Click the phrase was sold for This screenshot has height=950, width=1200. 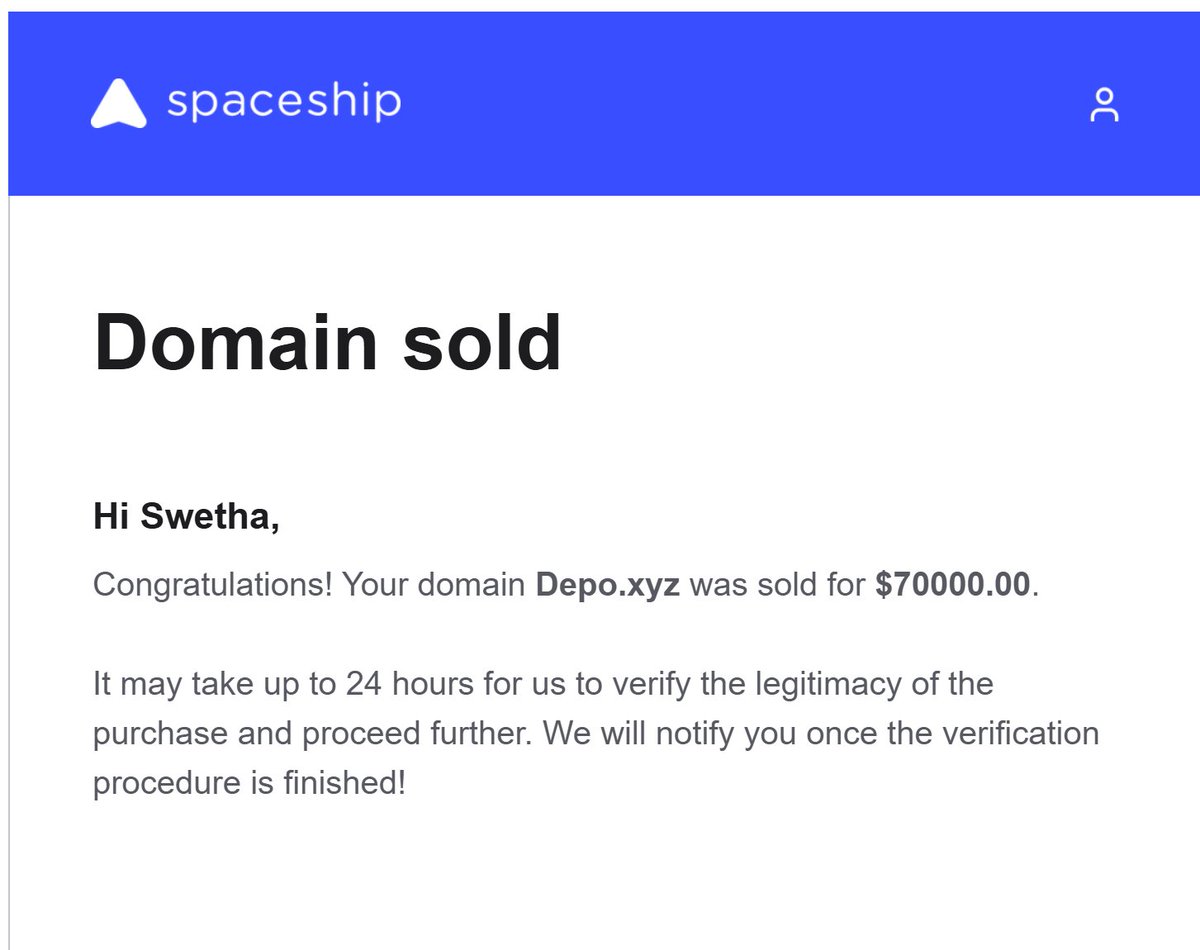click(777, 585)
